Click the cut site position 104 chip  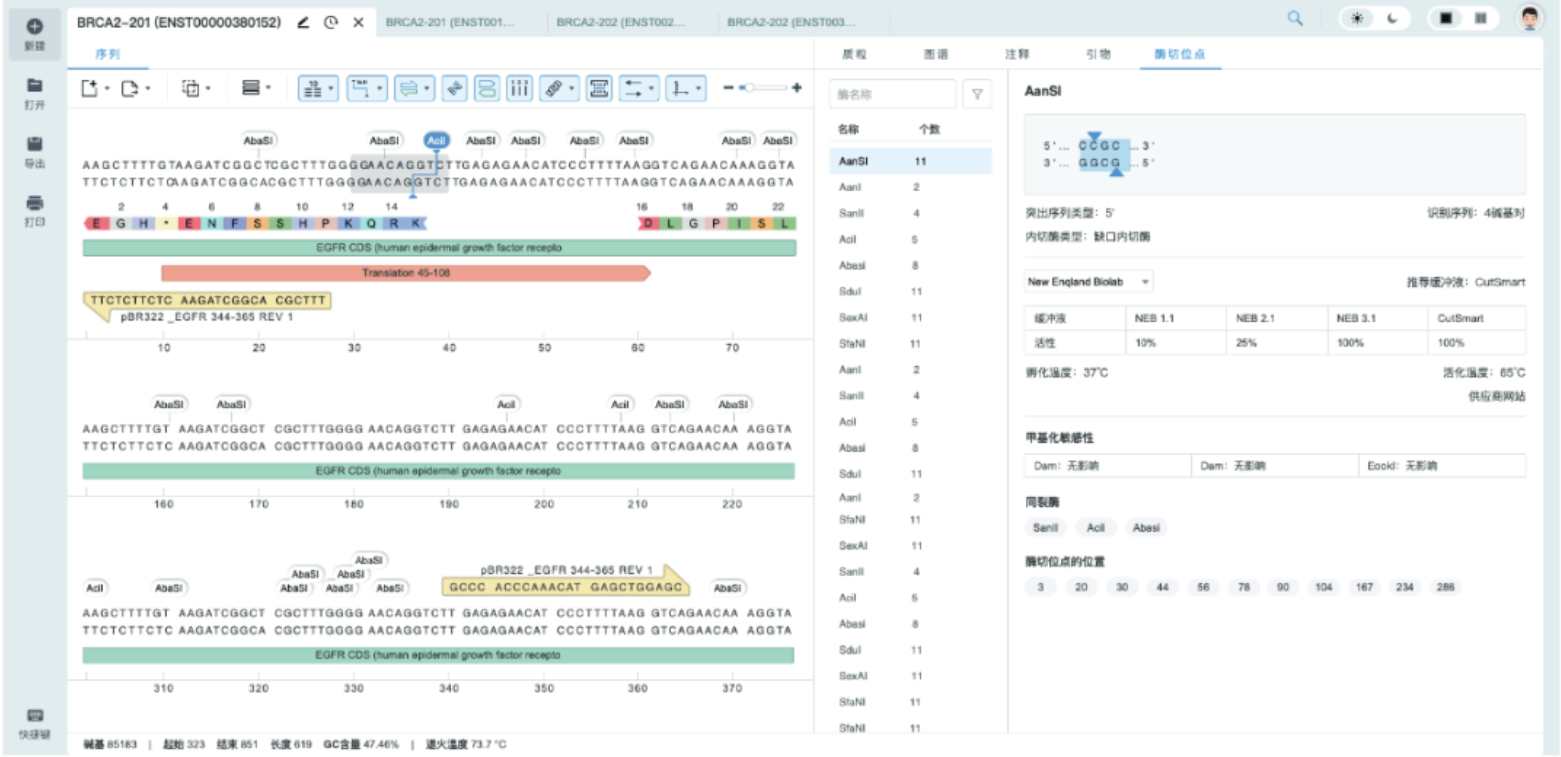point(1324,587)
